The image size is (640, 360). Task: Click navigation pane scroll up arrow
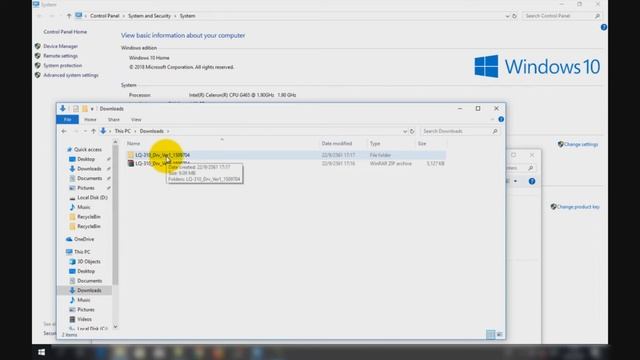pos(115,142)
